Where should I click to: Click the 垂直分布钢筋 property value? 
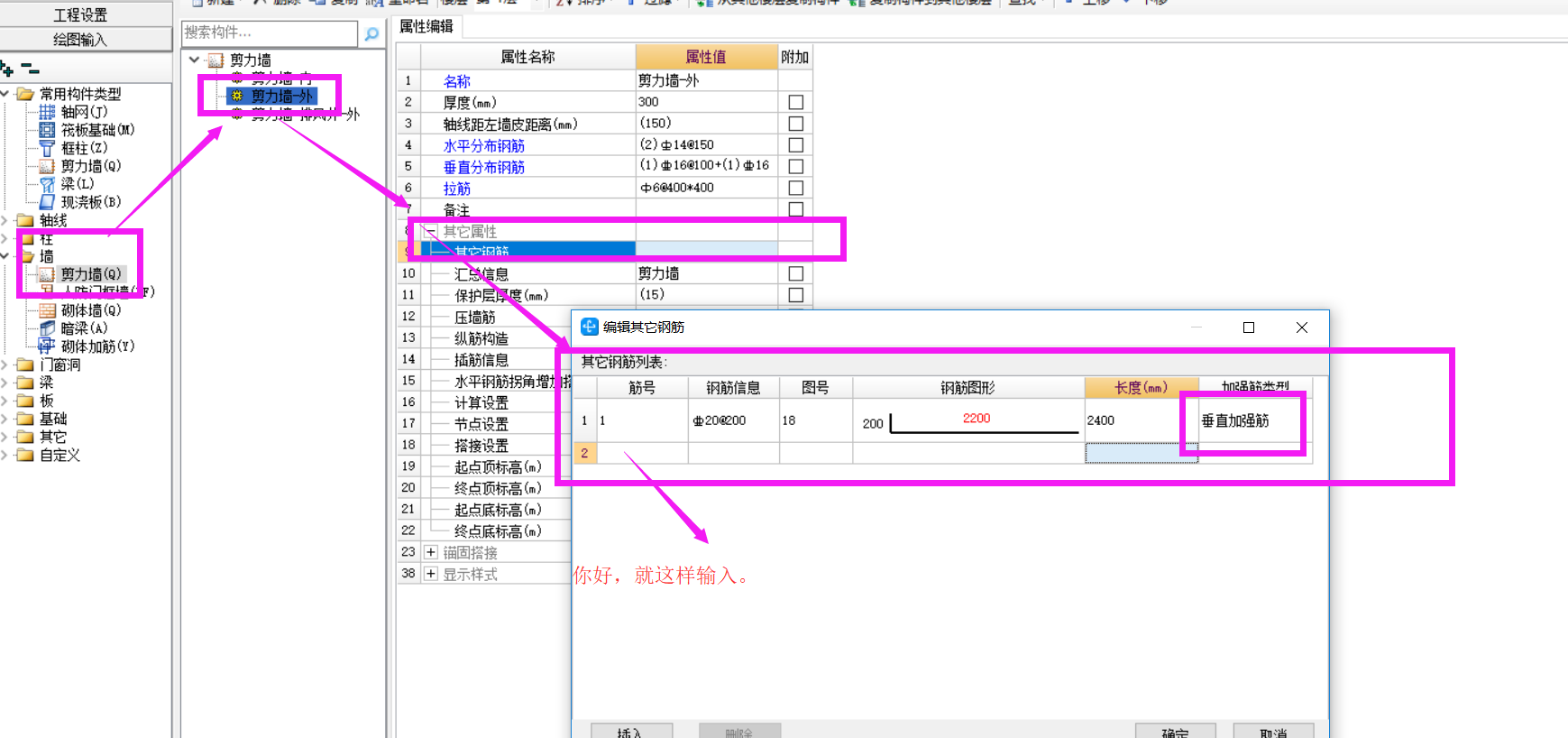[707, 166]
